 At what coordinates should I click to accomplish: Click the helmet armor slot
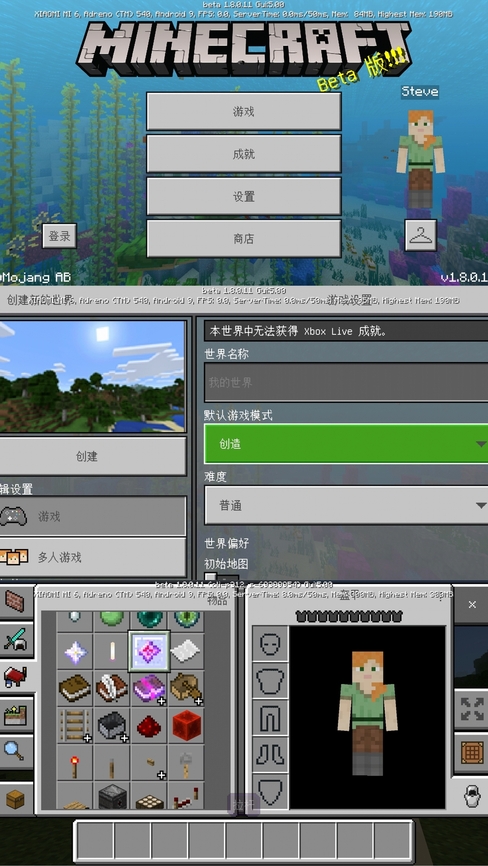(x=270, y=644)
